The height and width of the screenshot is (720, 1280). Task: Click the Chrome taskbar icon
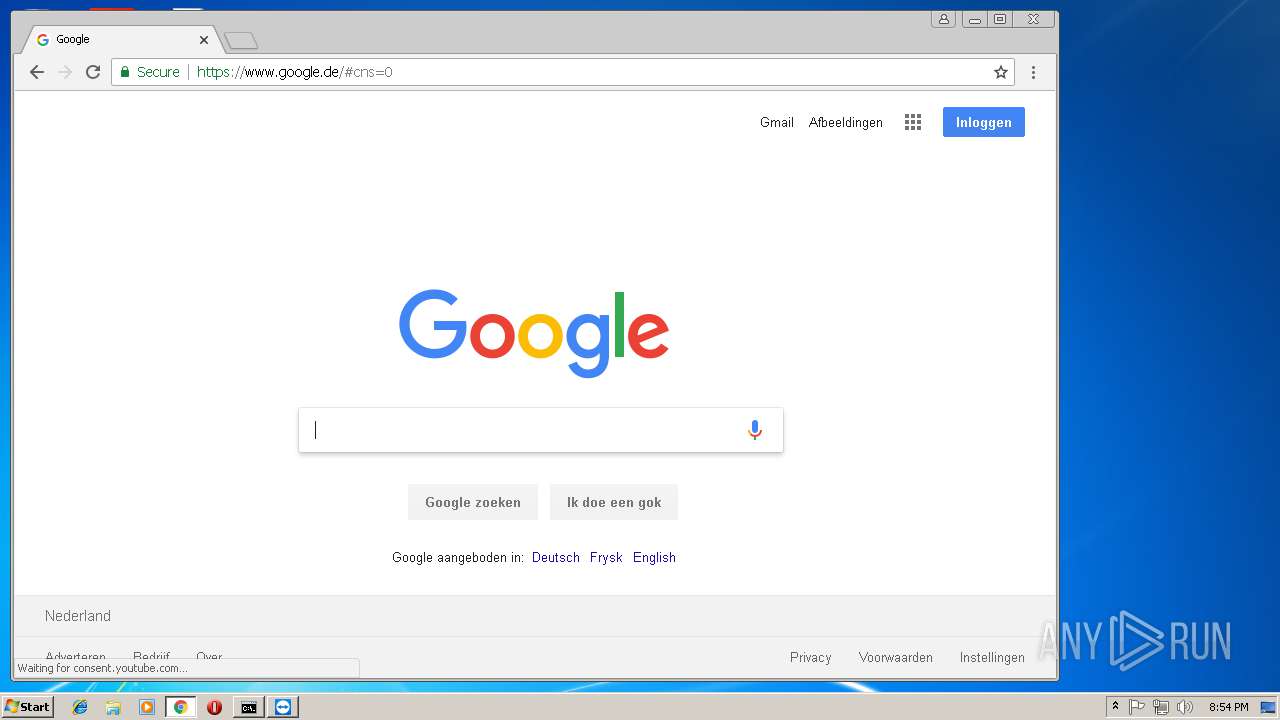pyautogui.click(x=181, y=707)
